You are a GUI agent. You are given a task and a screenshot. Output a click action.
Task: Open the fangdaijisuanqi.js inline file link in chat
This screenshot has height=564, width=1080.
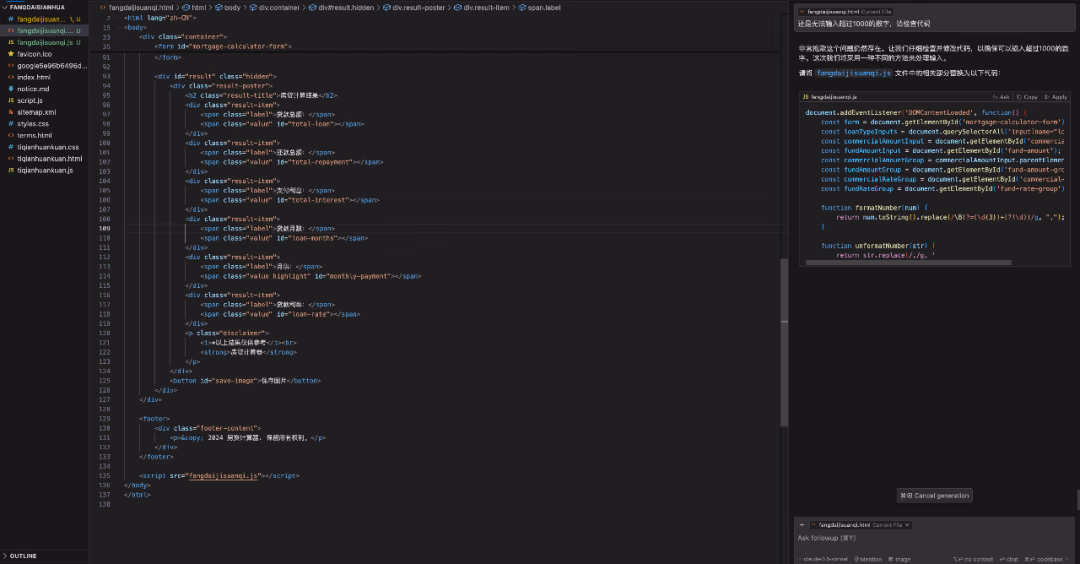(x=854, y=73)
